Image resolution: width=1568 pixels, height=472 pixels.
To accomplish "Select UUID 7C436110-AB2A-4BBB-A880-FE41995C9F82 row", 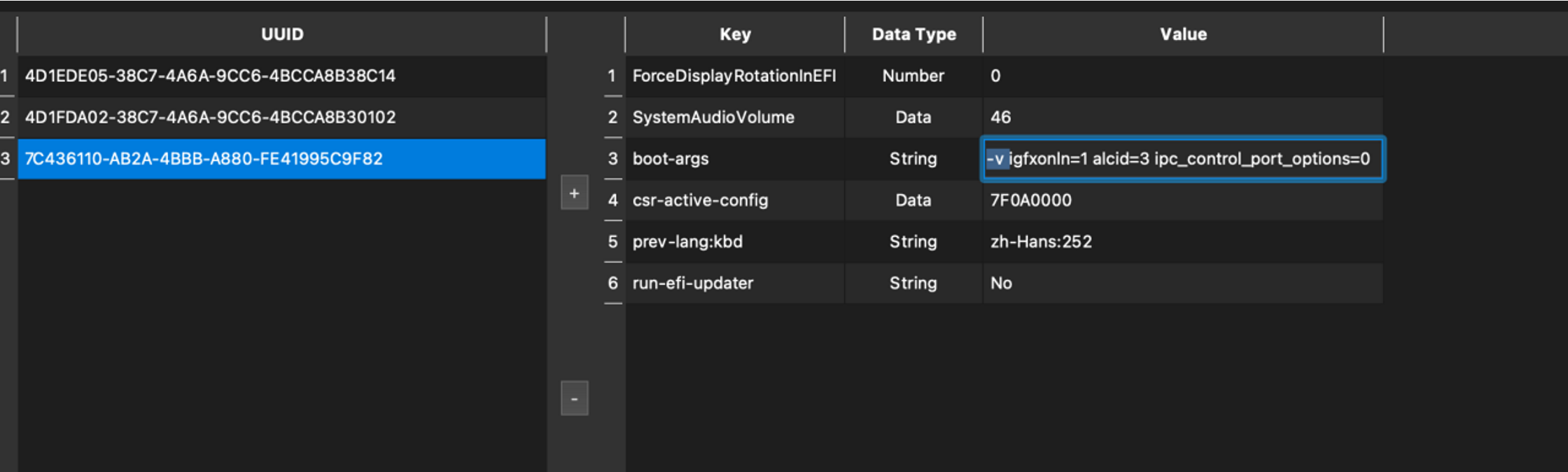I will pyautogui.click(x=204, y=159).
